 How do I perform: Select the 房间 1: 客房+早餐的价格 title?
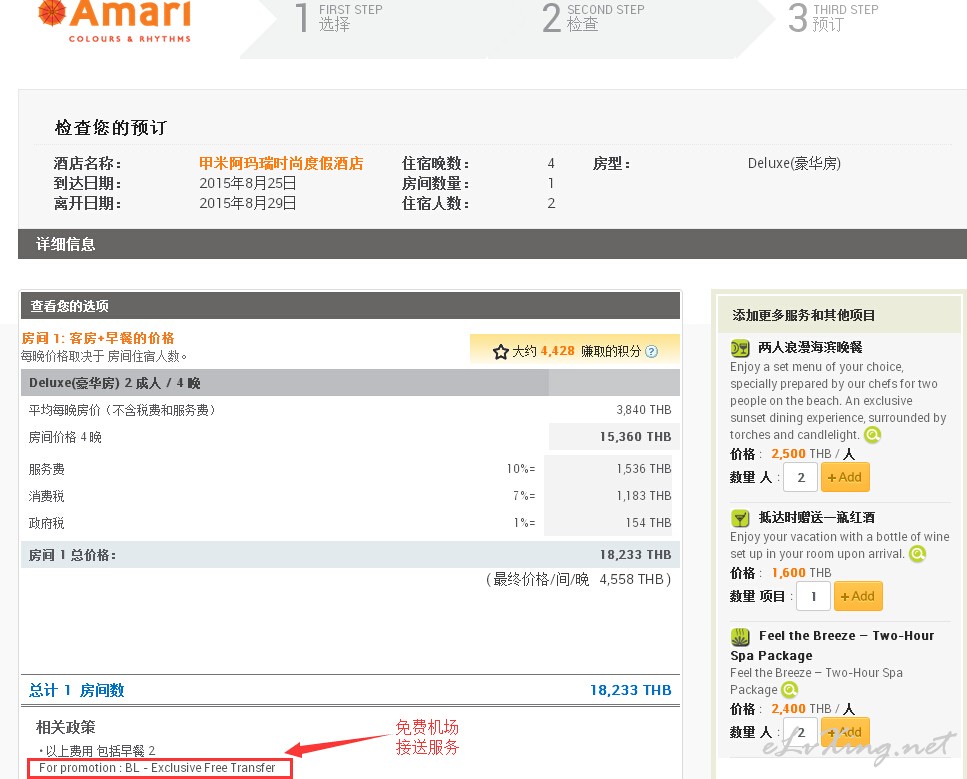click(x=98, y=338)
